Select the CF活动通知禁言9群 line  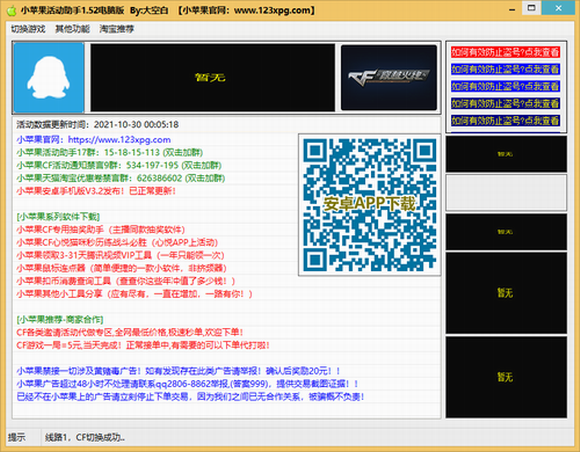pos(119,165)
